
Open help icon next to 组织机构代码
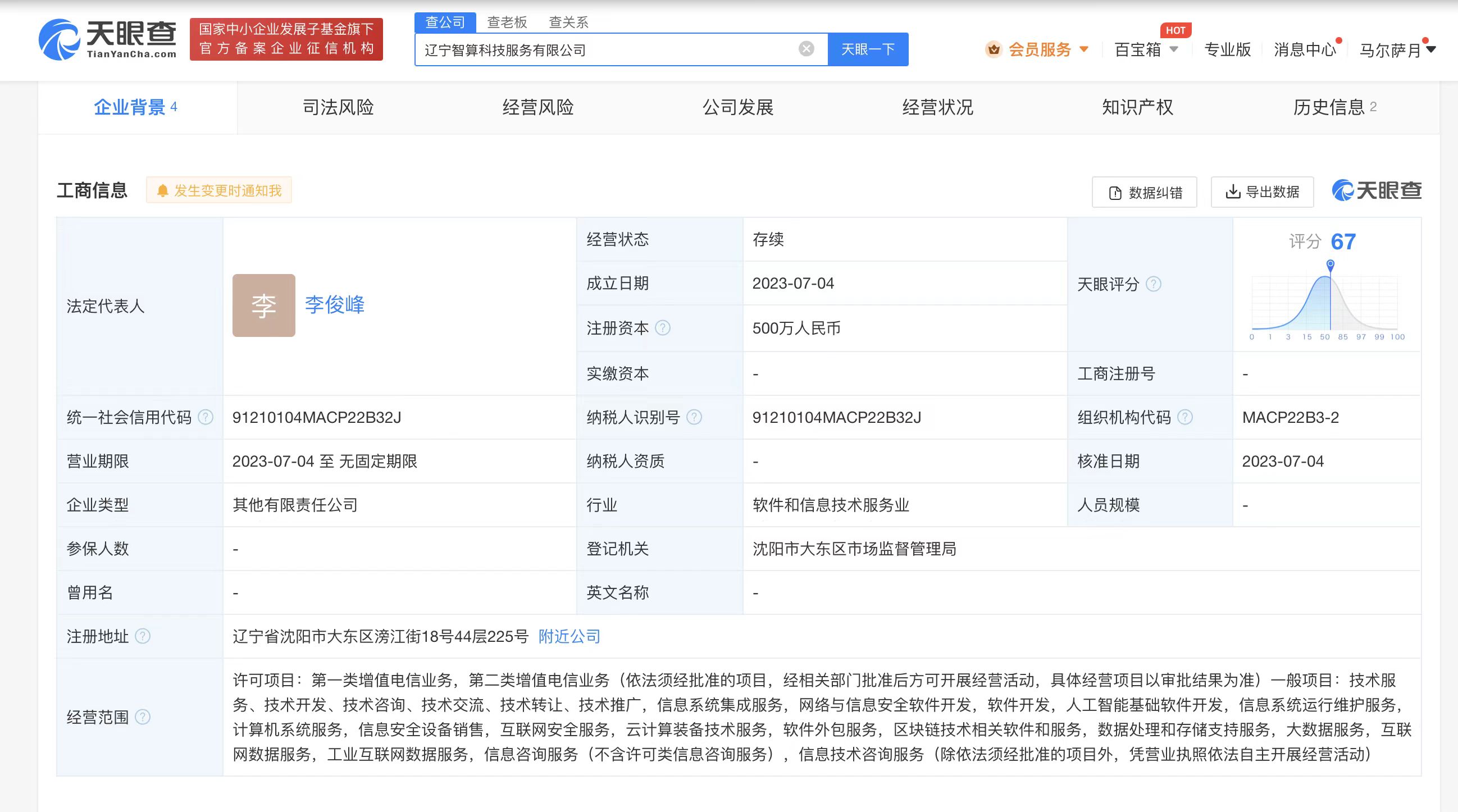1185,417
